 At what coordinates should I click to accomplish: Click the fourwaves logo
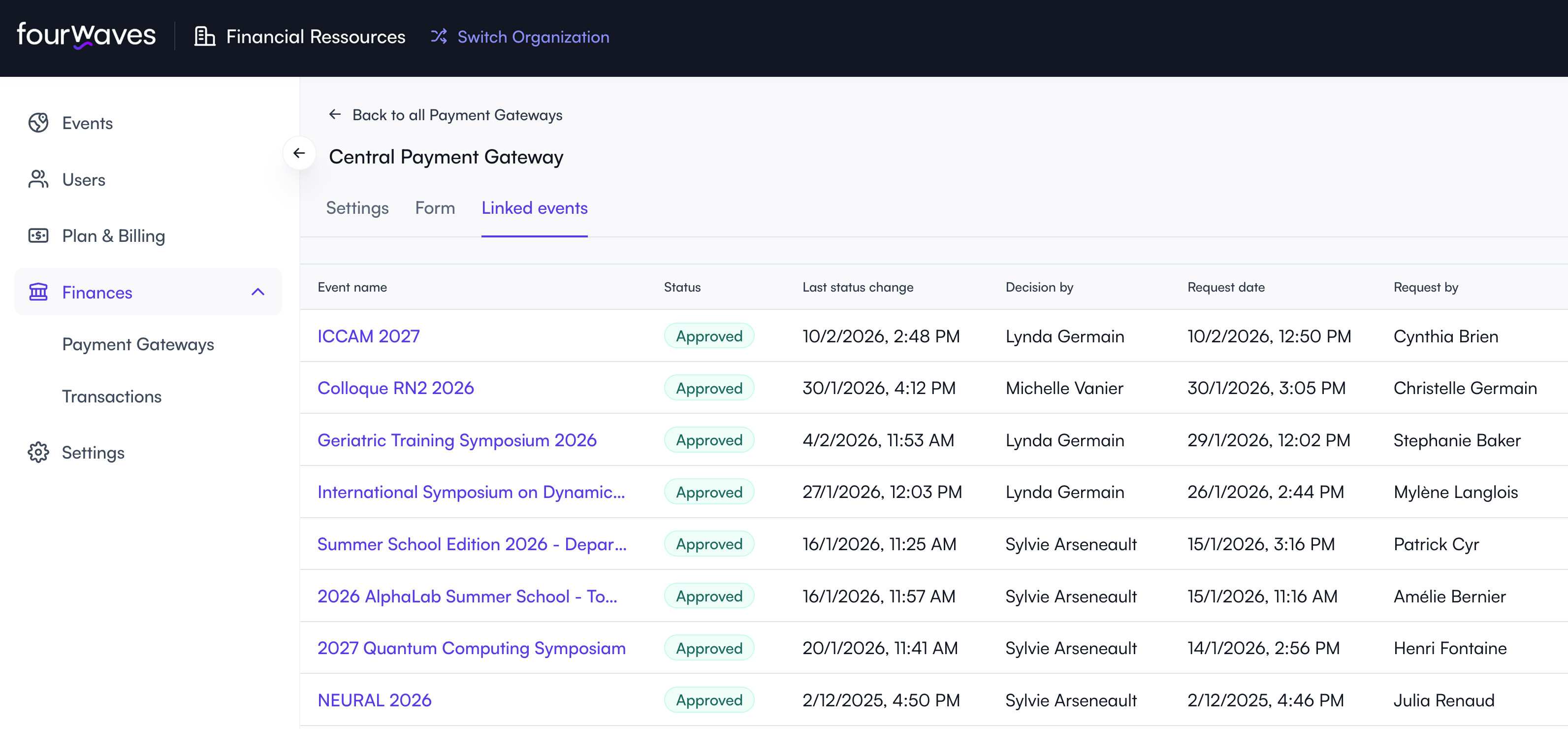pos(85,35)
